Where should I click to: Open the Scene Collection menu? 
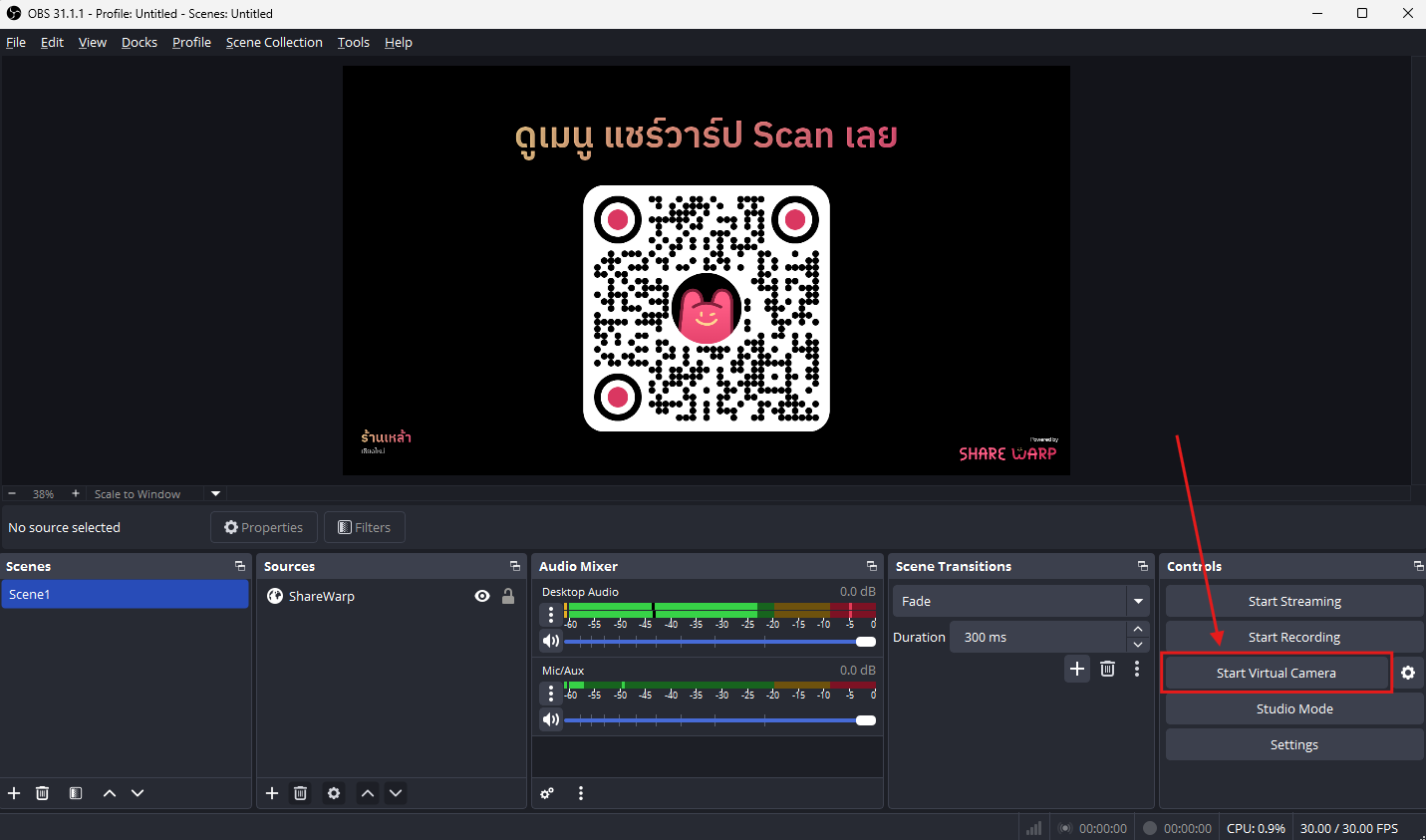tap(274, 42)
